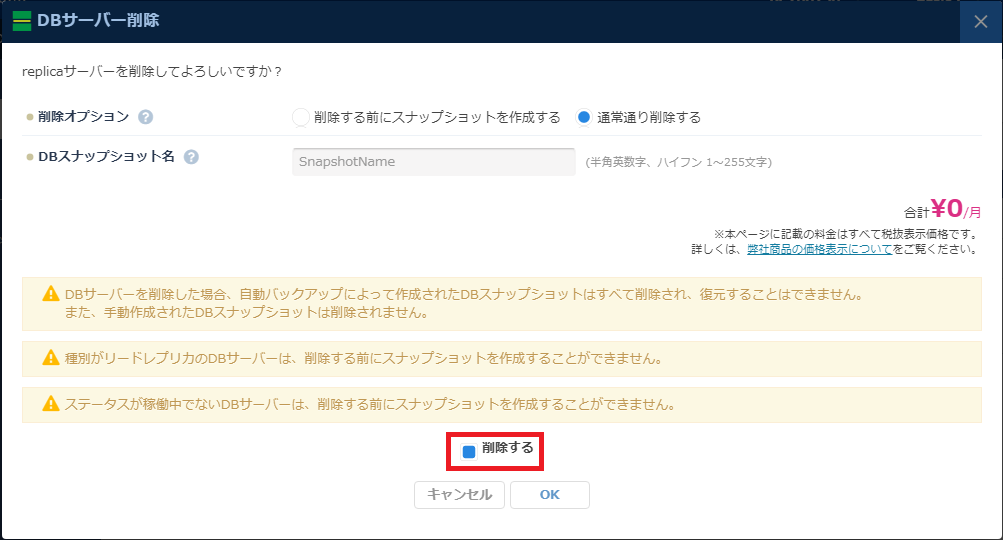The height and width of the screenshot is (540, 1003).
Task: Open 弊社商品の価格表示について link
Action: (x=819, y=249)
